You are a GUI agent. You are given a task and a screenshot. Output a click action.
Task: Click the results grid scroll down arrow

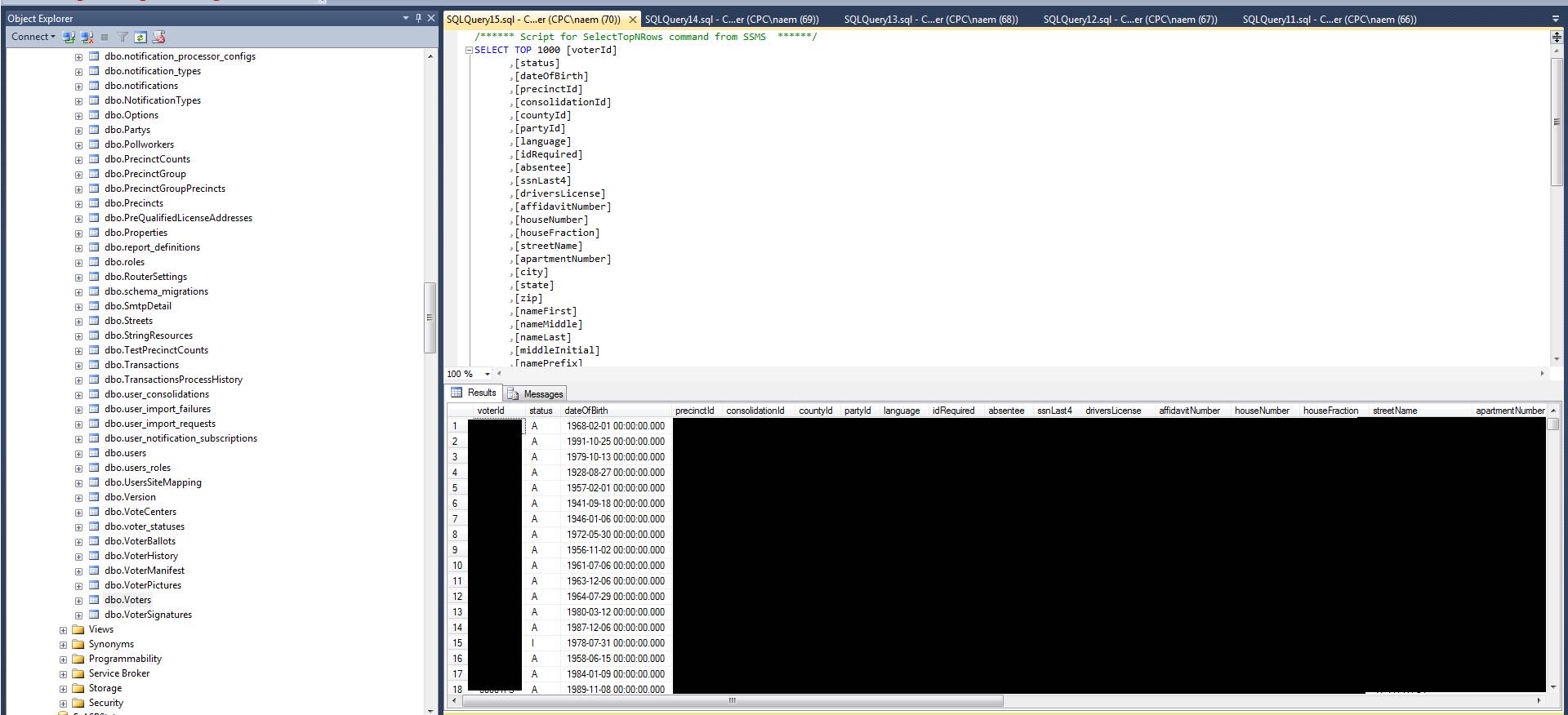click(1552, 688)
